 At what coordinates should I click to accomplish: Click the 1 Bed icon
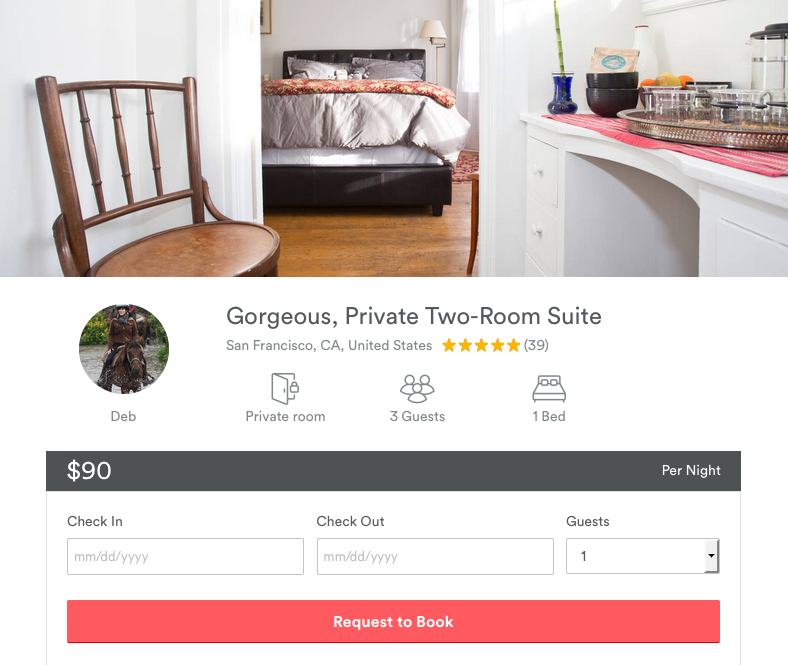[549, 389]
